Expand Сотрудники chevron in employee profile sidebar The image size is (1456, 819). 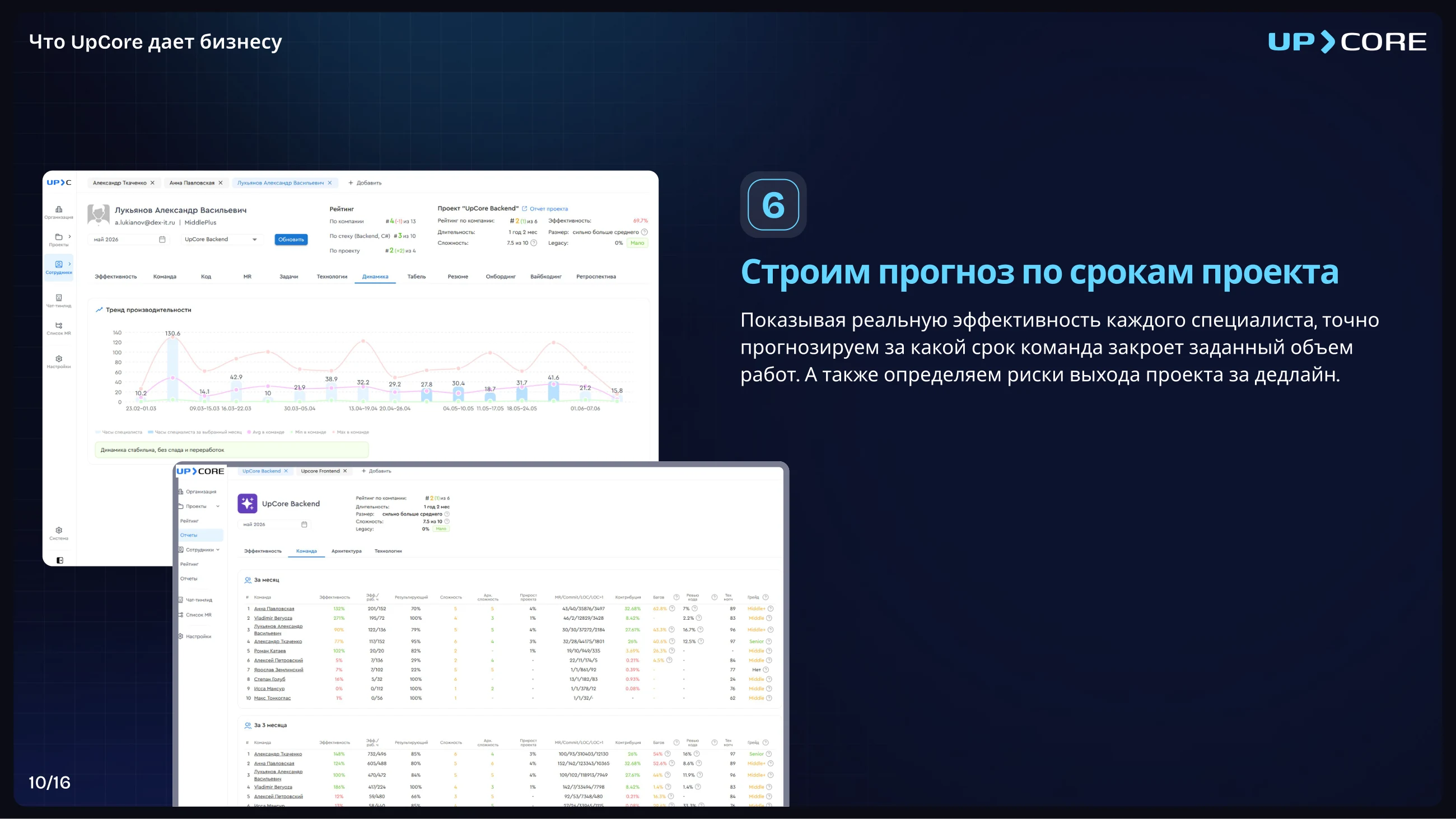tap(69, 264)
